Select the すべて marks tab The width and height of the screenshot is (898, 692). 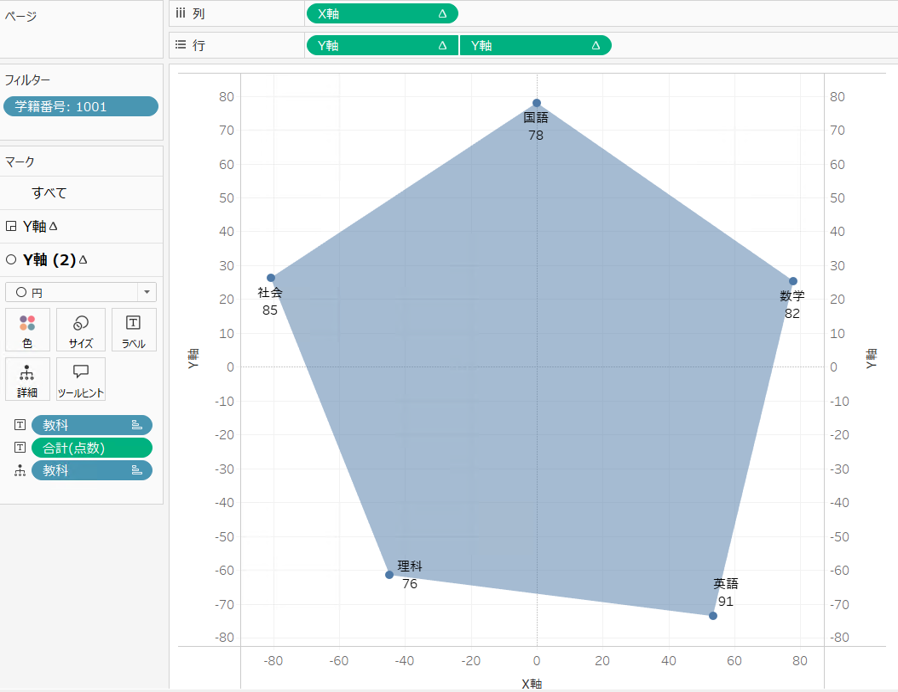pyautogui.click(x=49, y=193)
